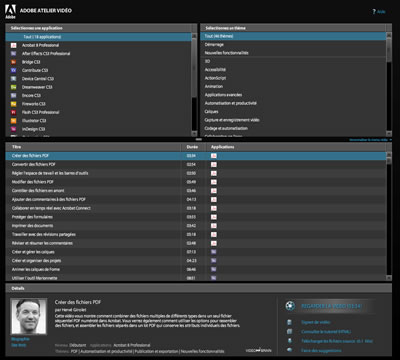
Task: Select Travailler avec des révisions partagées video
Action: coord(196,234)
